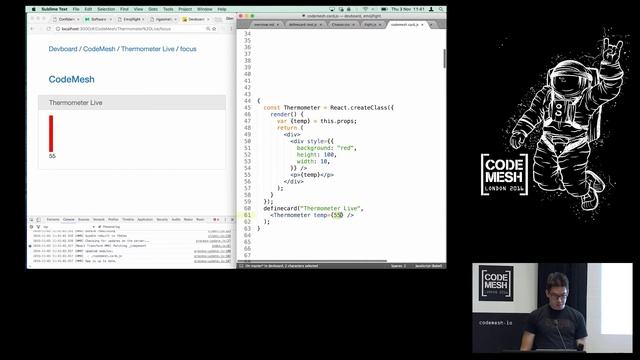
Task: Click the red thermometer bar
Action: click(x=51, y=133)
